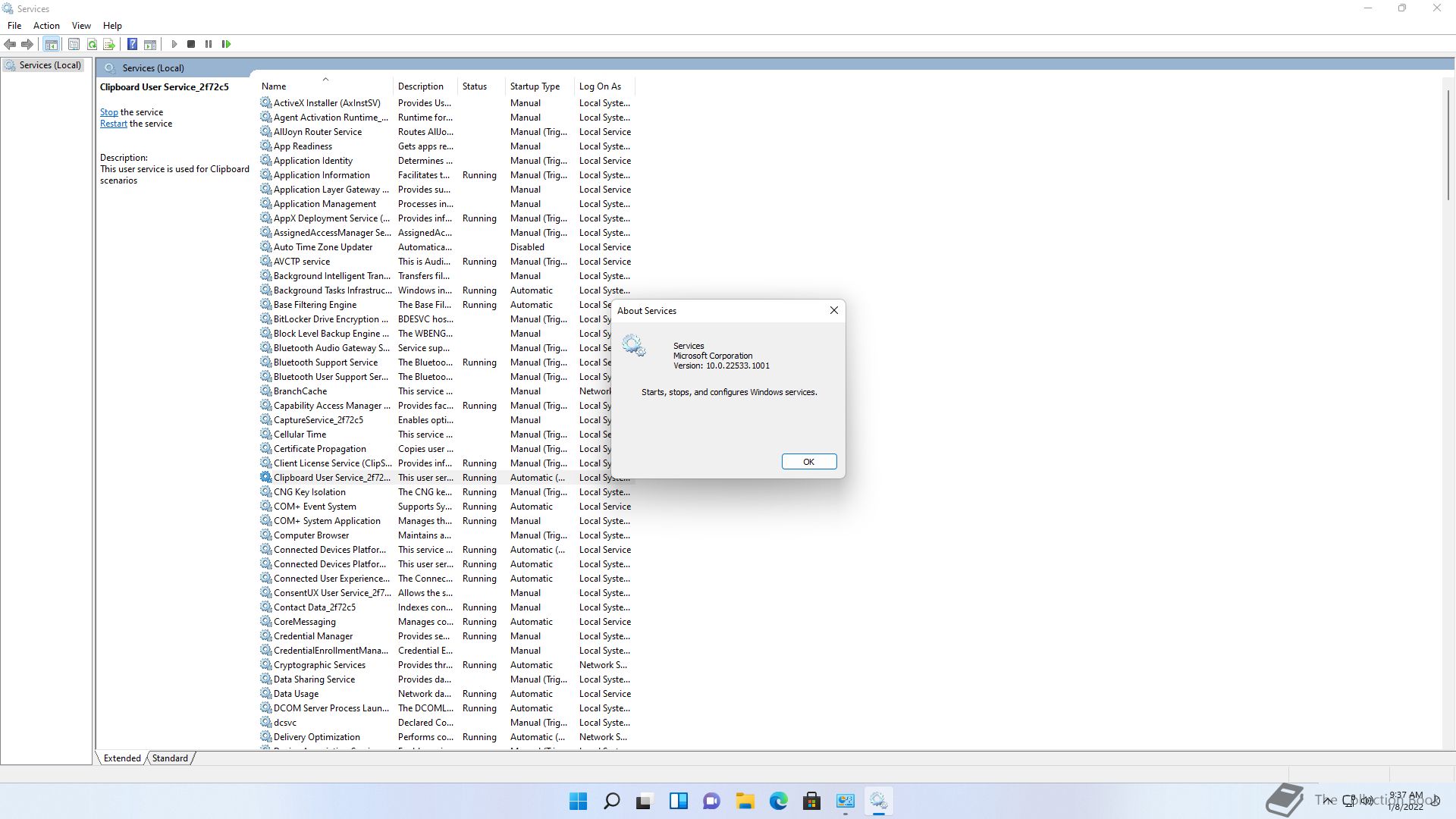Open the File menu
Image resolution: width=1456 pixels, height=819 pixels.
tap(14, 25)
